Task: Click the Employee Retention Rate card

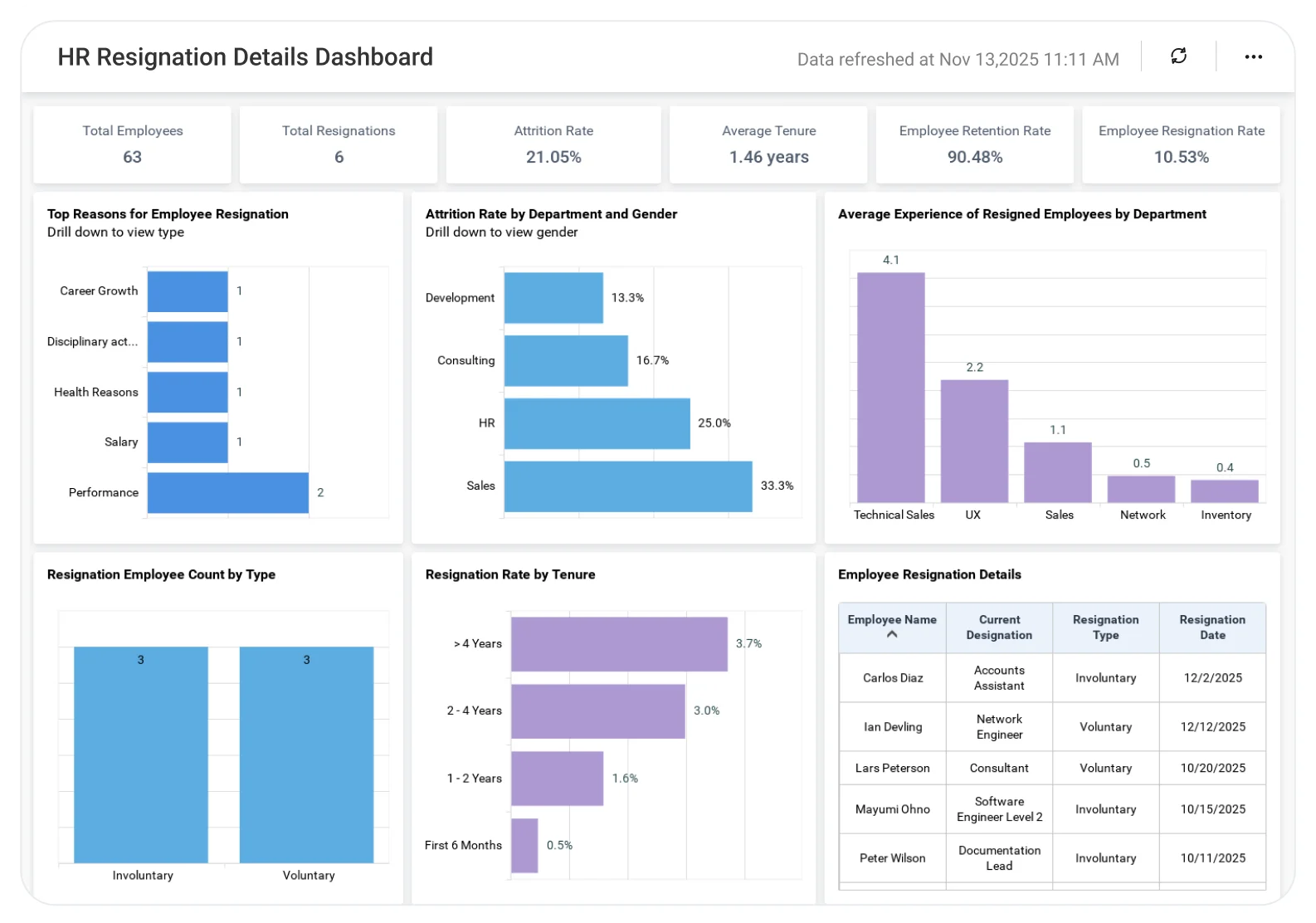Action: point(975,144)
